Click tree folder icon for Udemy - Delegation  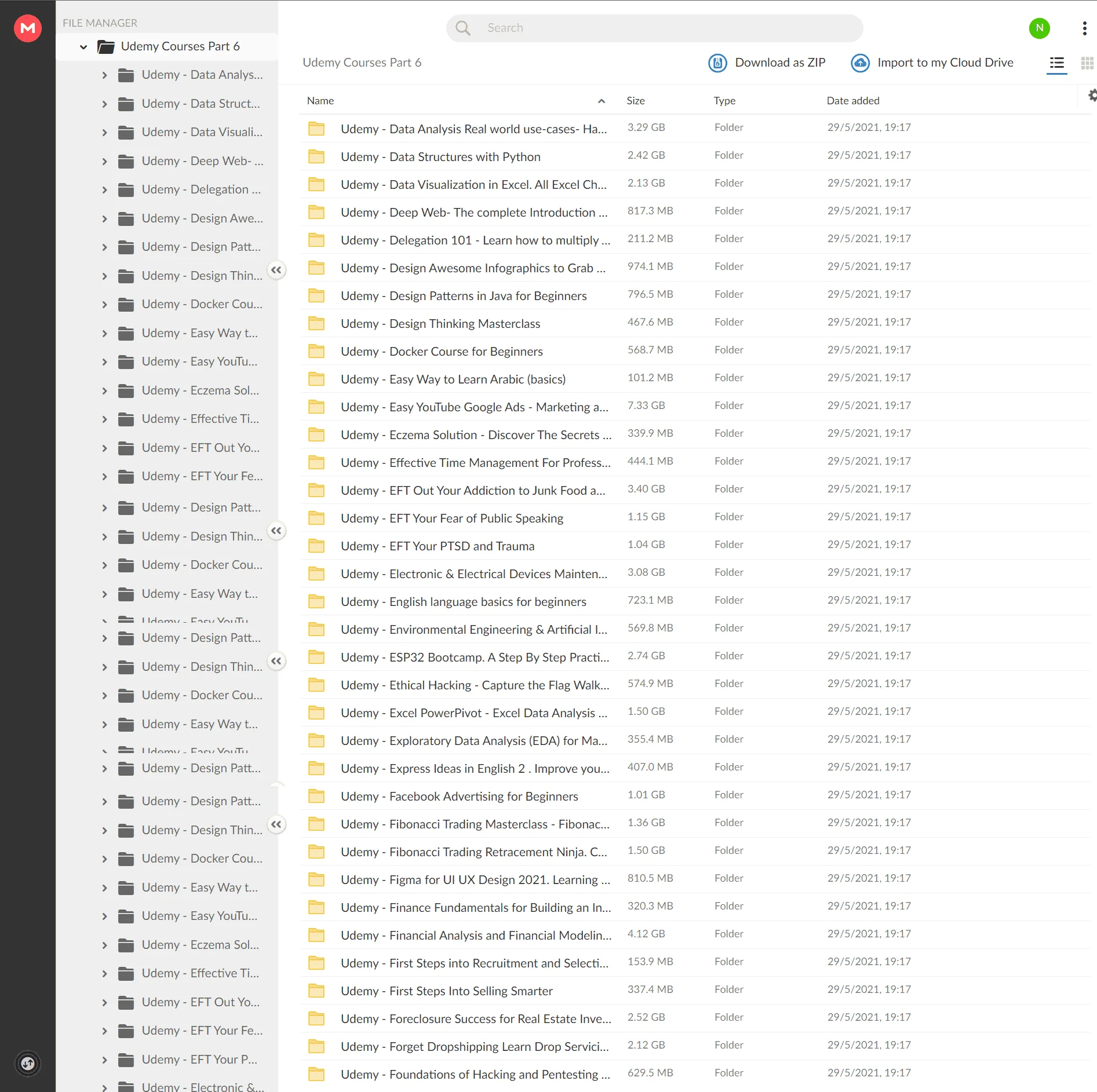tap(126, 189)
